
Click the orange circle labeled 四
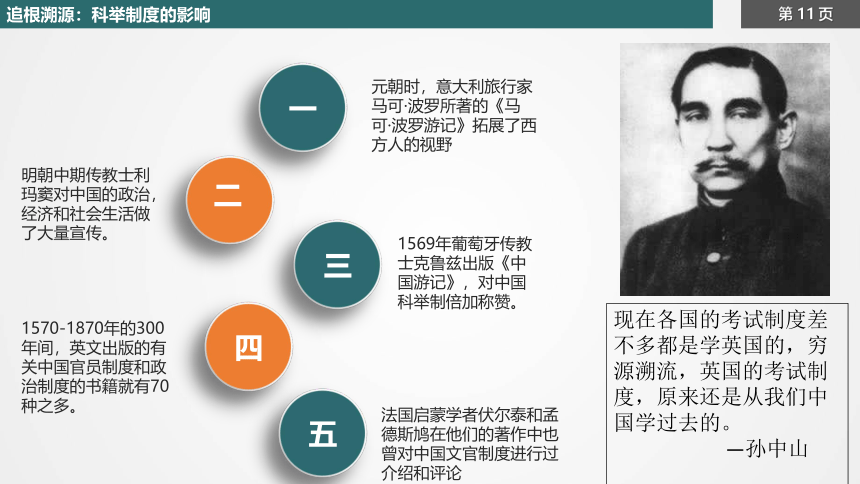248,347
